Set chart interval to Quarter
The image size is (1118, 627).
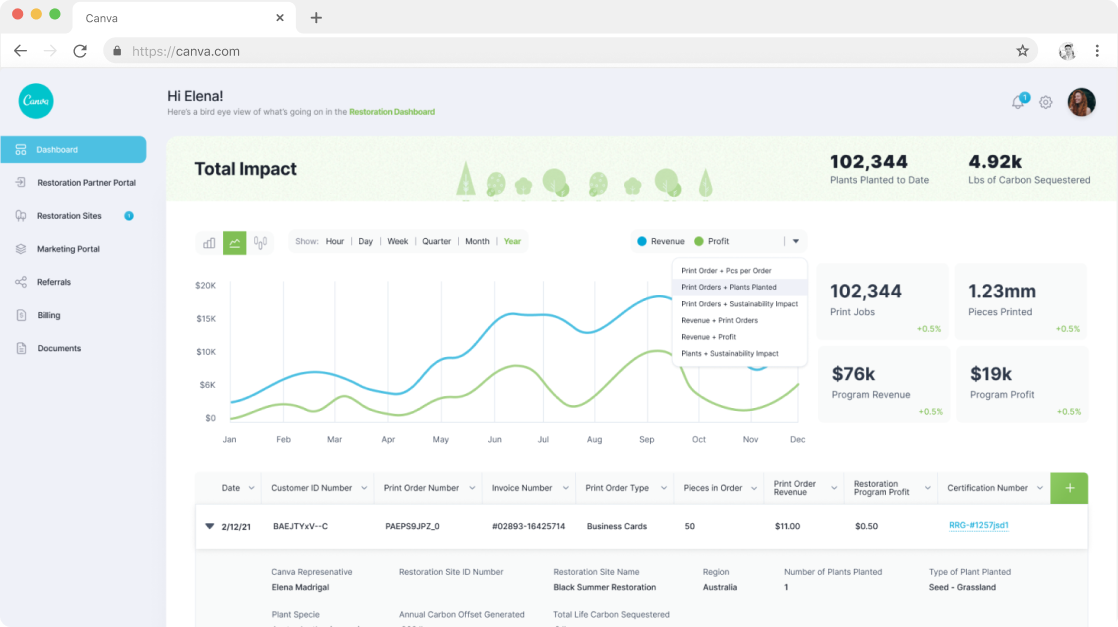click(436, 242)
